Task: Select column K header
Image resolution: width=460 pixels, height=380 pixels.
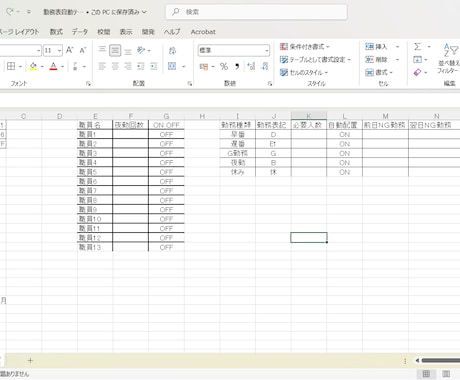Action: pyautogui.click(x=309, y=116)
